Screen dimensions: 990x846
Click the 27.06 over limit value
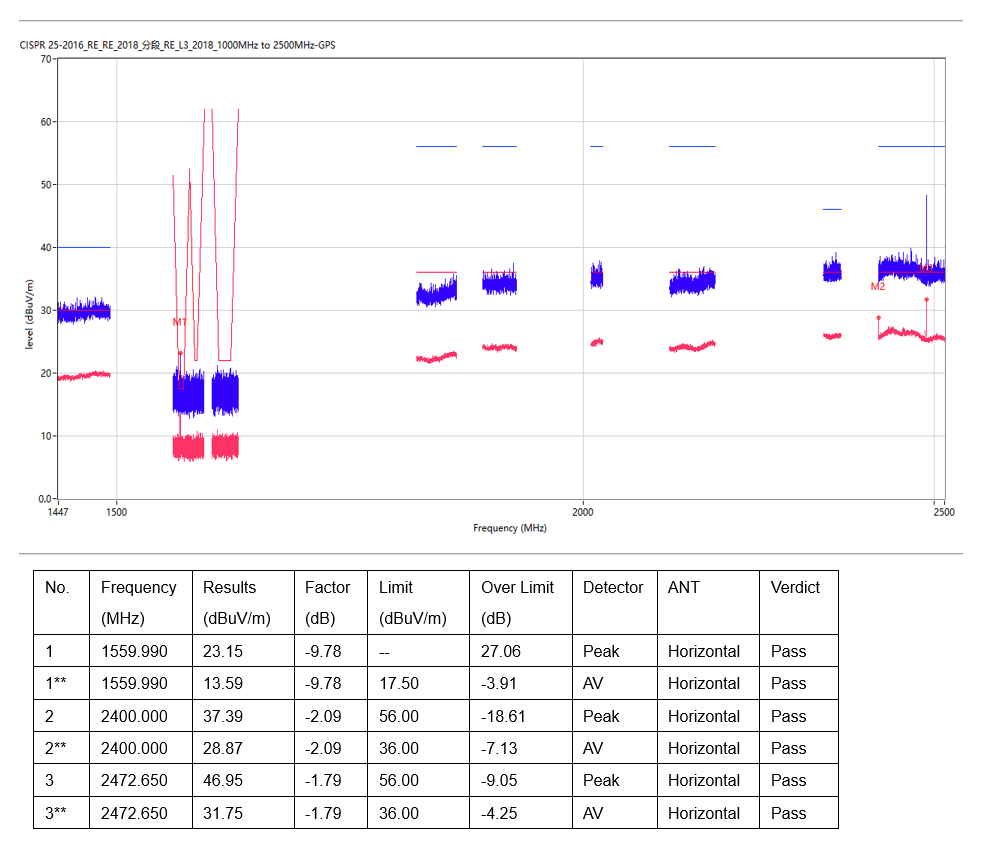(x=501, y=652)
